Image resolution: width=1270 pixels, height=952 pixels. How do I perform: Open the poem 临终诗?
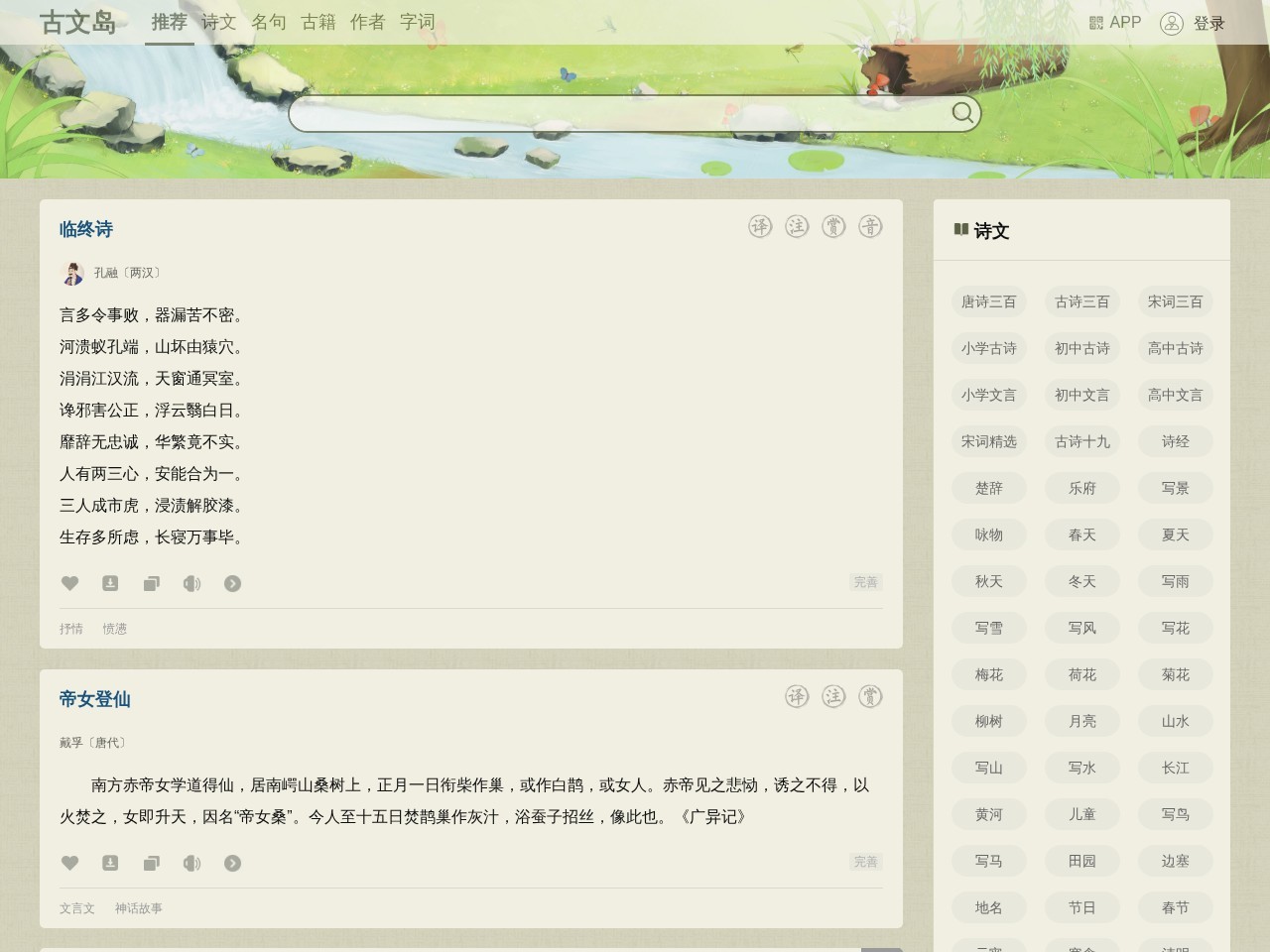(x=84, y=228)
